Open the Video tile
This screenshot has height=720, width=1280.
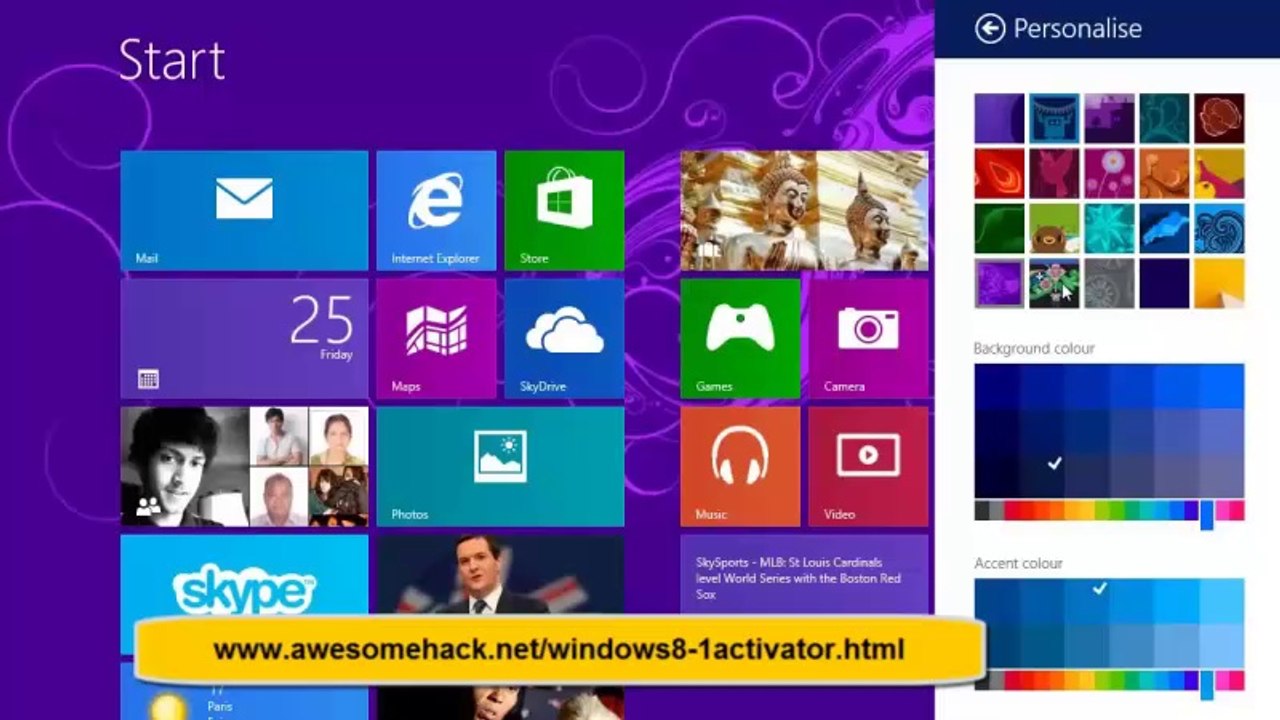pos(868,466)
